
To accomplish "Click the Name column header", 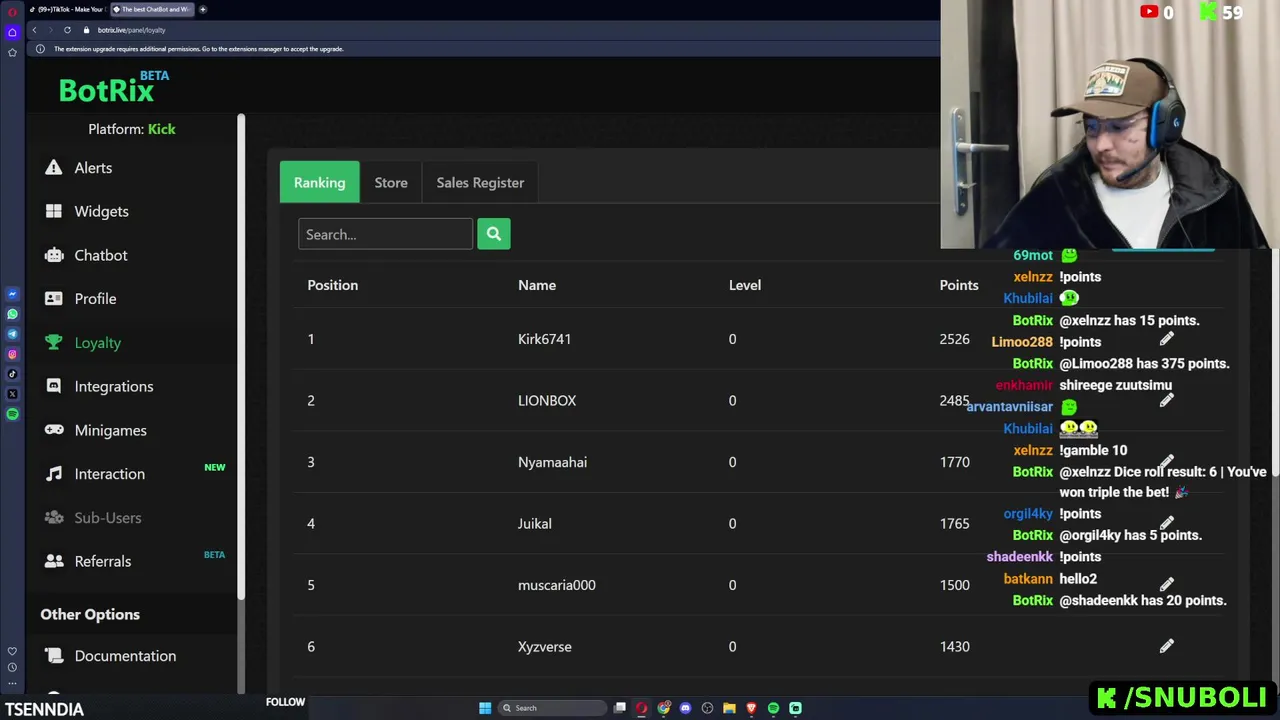I will [537, 285].
